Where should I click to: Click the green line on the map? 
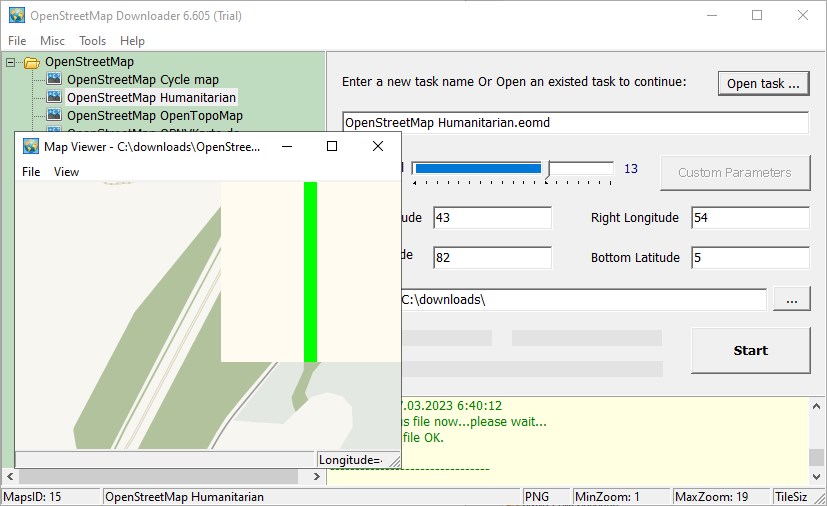[x=311, y=272]
